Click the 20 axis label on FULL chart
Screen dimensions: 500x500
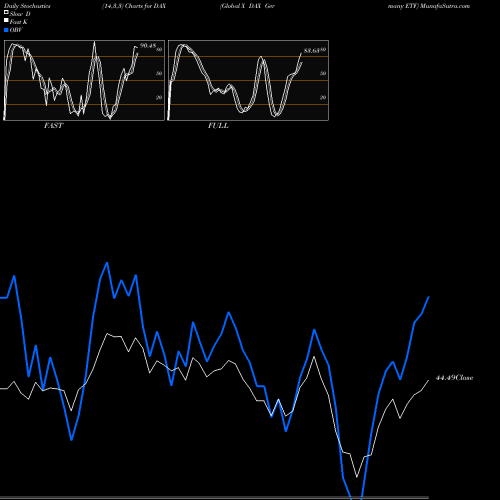coord(323,97)
